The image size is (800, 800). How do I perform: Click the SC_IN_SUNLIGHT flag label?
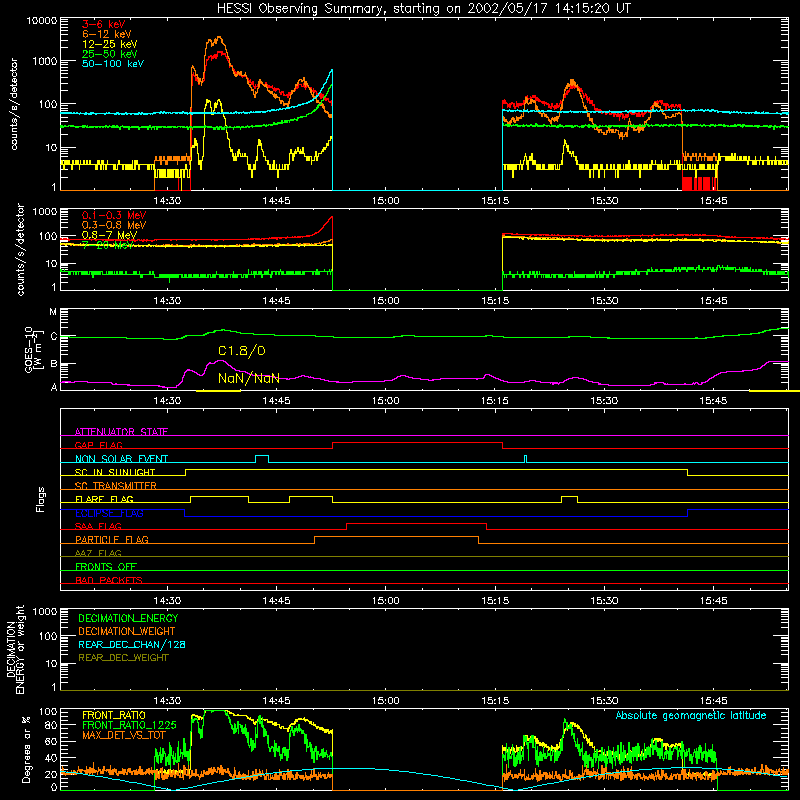(115, 472)
